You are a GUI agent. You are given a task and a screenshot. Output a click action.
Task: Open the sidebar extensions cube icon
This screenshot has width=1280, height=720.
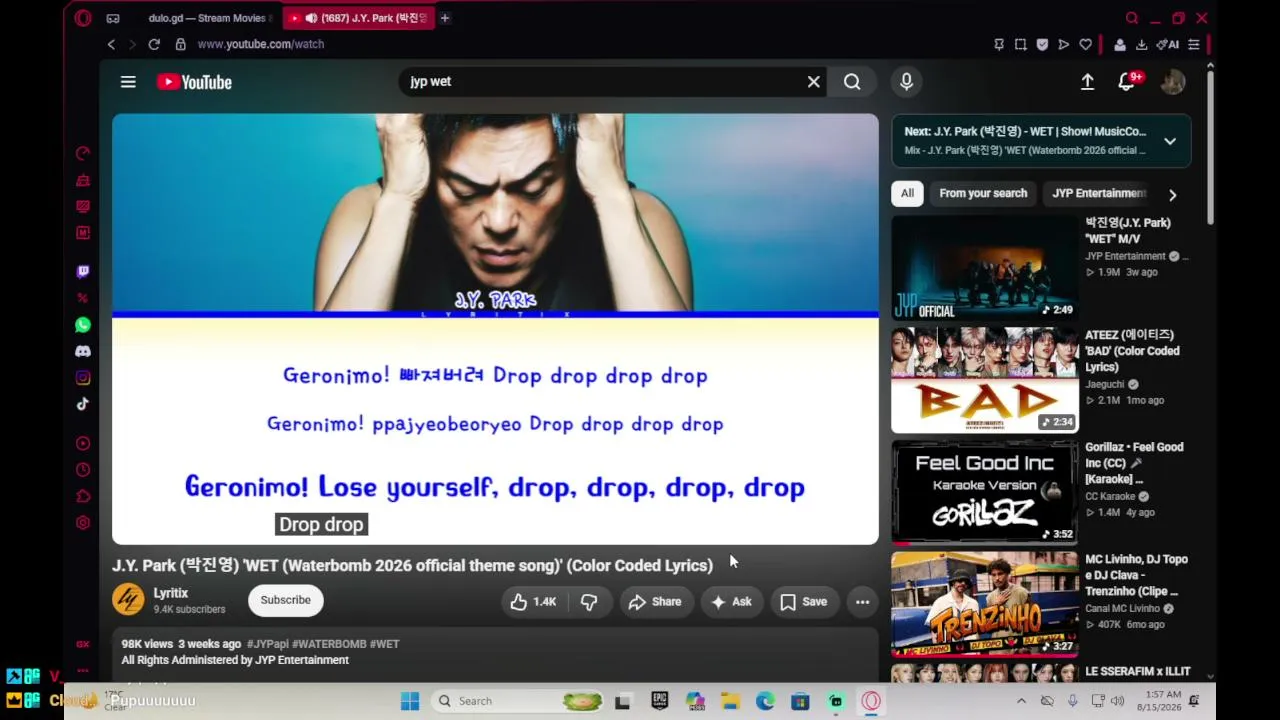[83, 496]
